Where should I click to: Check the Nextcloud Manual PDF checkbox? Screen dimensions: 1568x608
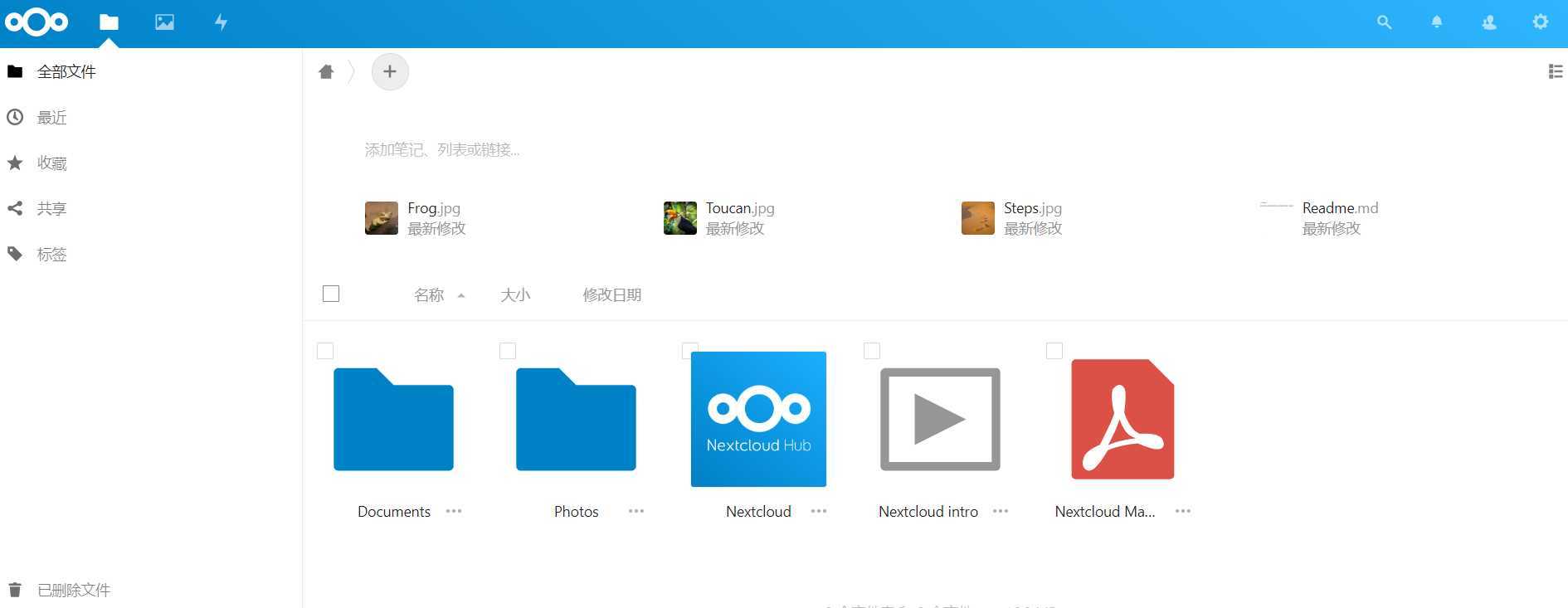(x=1054, y=351)
